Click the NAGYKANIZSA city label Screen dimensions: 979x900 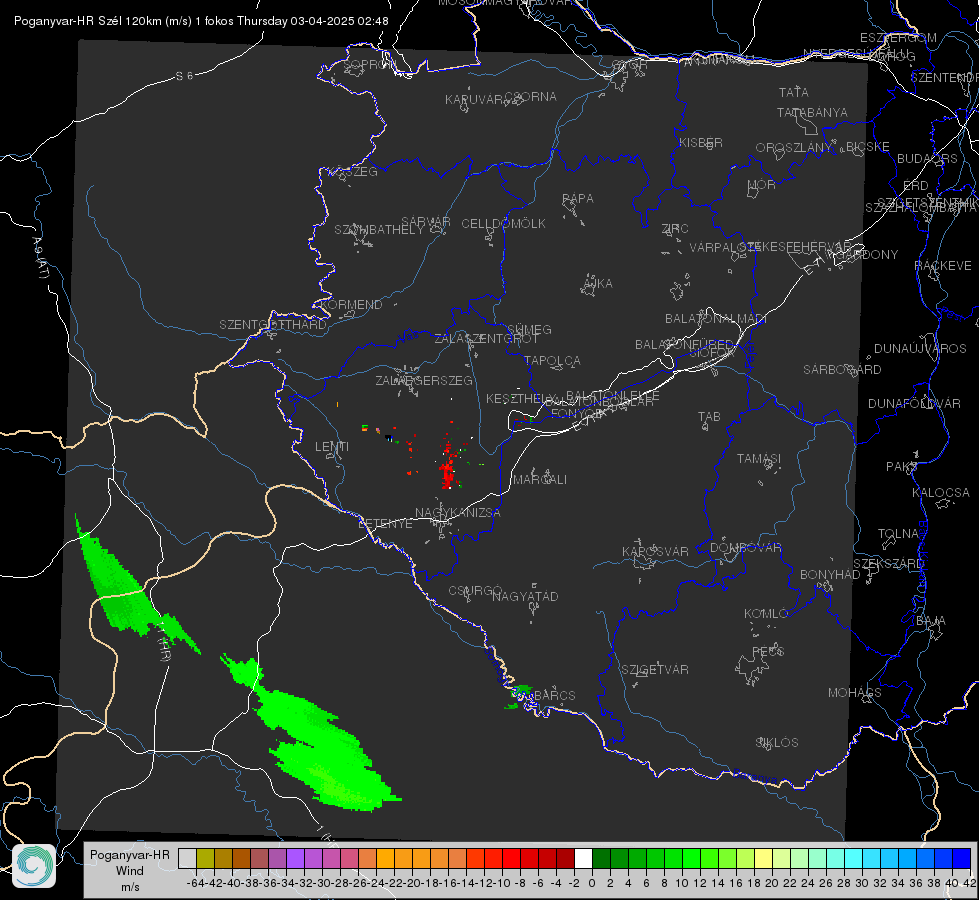pos(458,513)
